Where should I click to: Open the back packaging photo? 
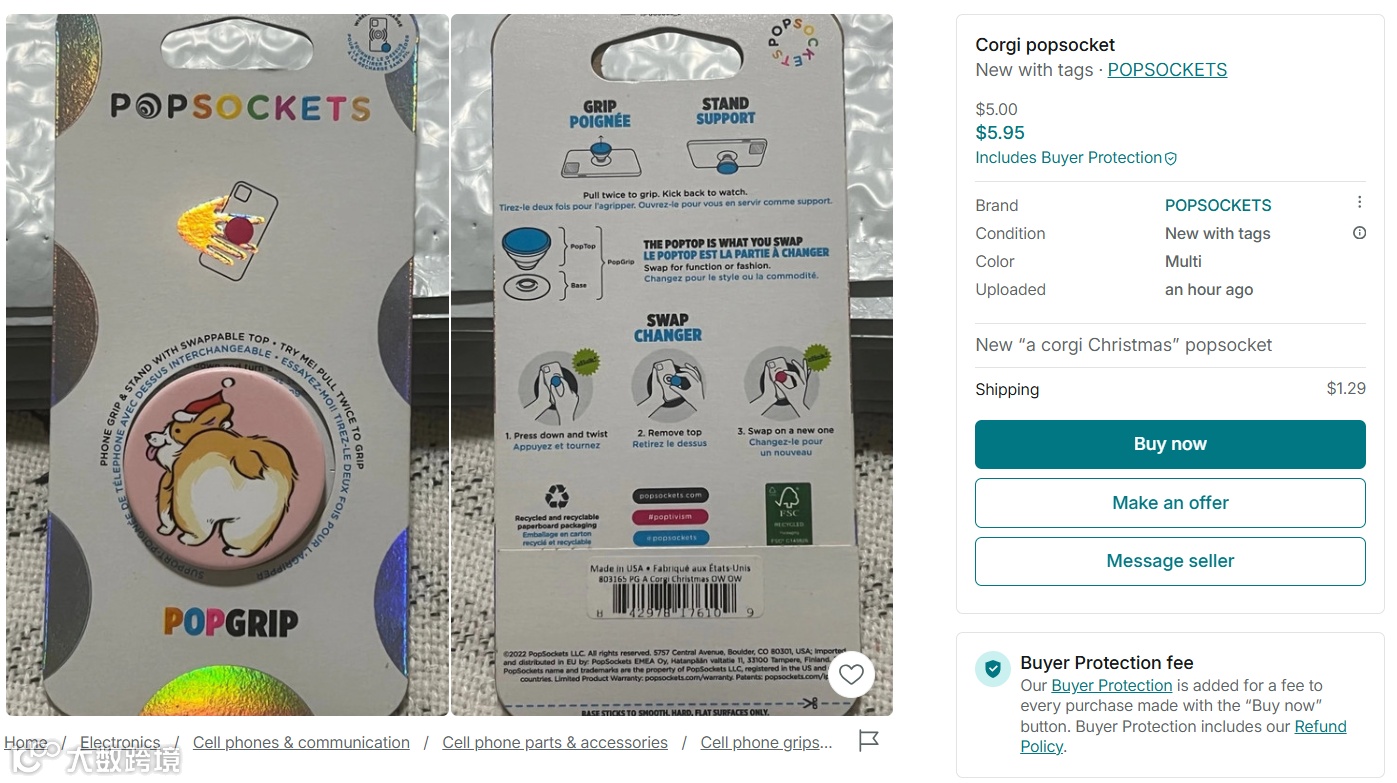[672, 364]
